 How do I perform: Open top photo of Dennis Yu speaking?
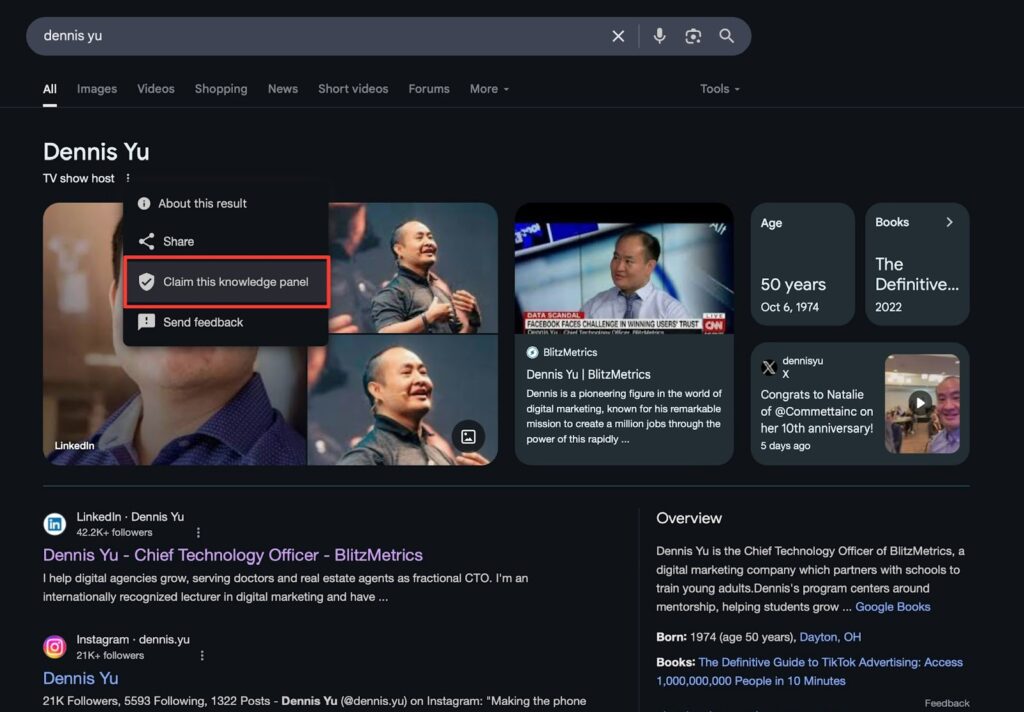click(x=413, y=268)
